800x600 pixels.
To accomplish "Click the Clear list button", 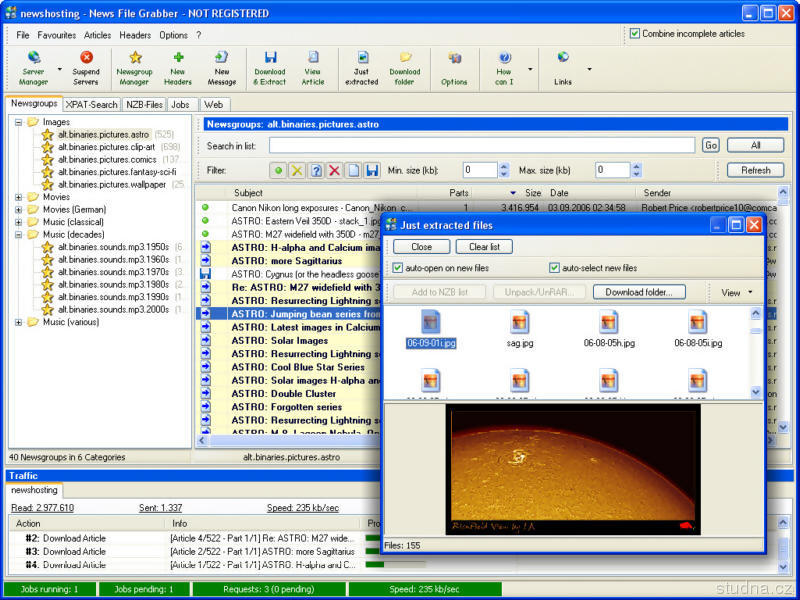I will (x=484, y=246).
